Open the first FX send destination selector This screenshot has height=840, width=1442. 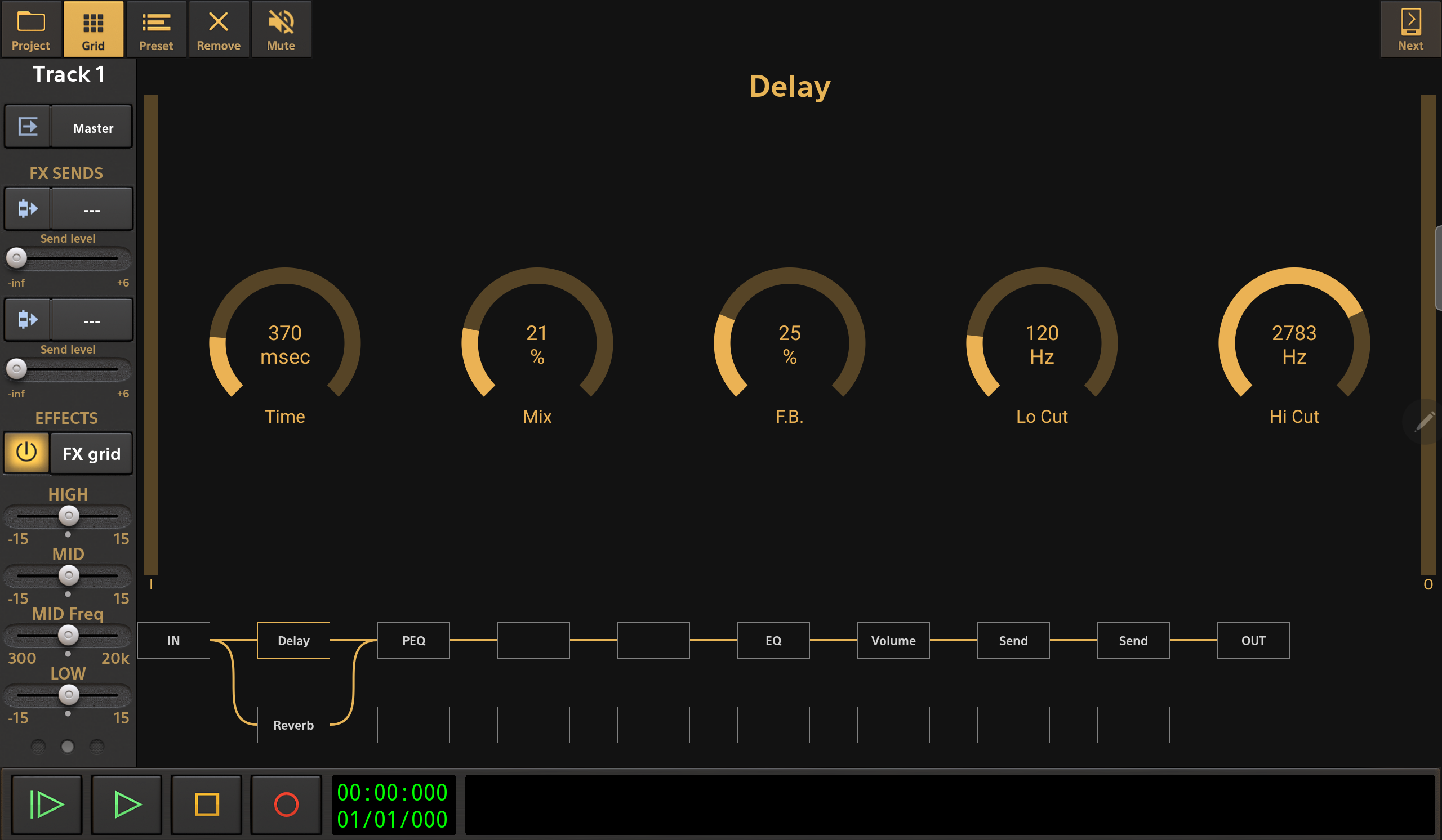[92, 209]
